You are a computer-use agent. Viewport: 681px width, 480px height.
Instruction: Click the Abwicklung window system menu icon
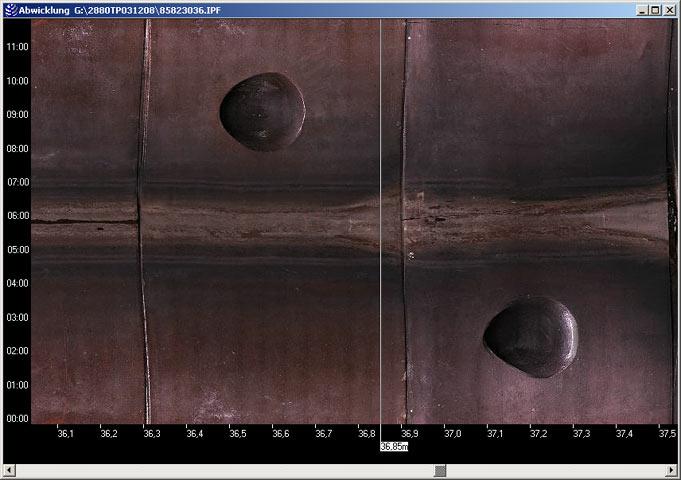pos(10,9)
